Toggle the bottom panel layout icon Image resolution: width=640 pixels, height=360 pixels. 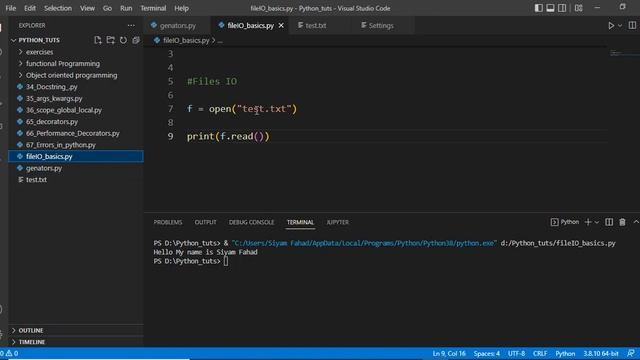point(550,8)
